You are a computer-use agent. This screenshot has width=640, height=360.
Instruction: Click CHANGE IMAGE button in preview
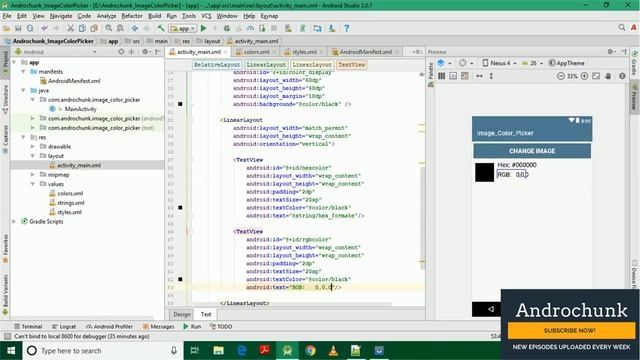click(532, 151)
